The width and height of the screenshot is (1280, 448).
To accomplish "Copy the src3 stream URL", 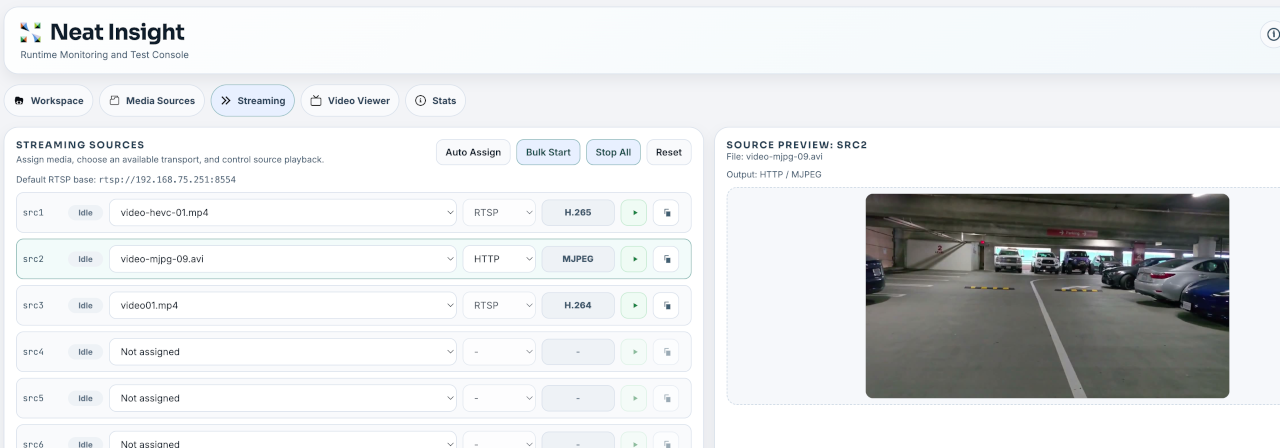I will [666, 305].
